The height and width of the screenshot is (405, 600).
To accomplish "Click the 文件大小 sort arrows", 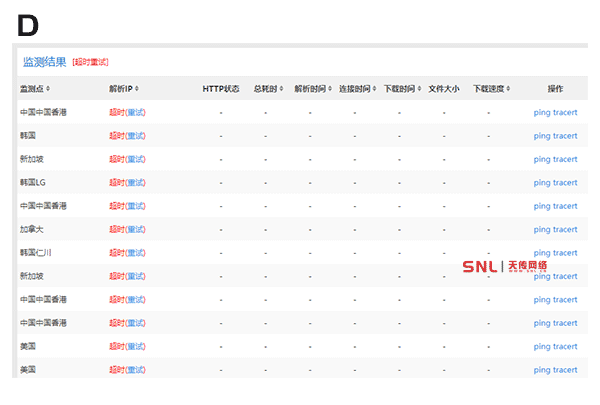I will click(444, 89).
